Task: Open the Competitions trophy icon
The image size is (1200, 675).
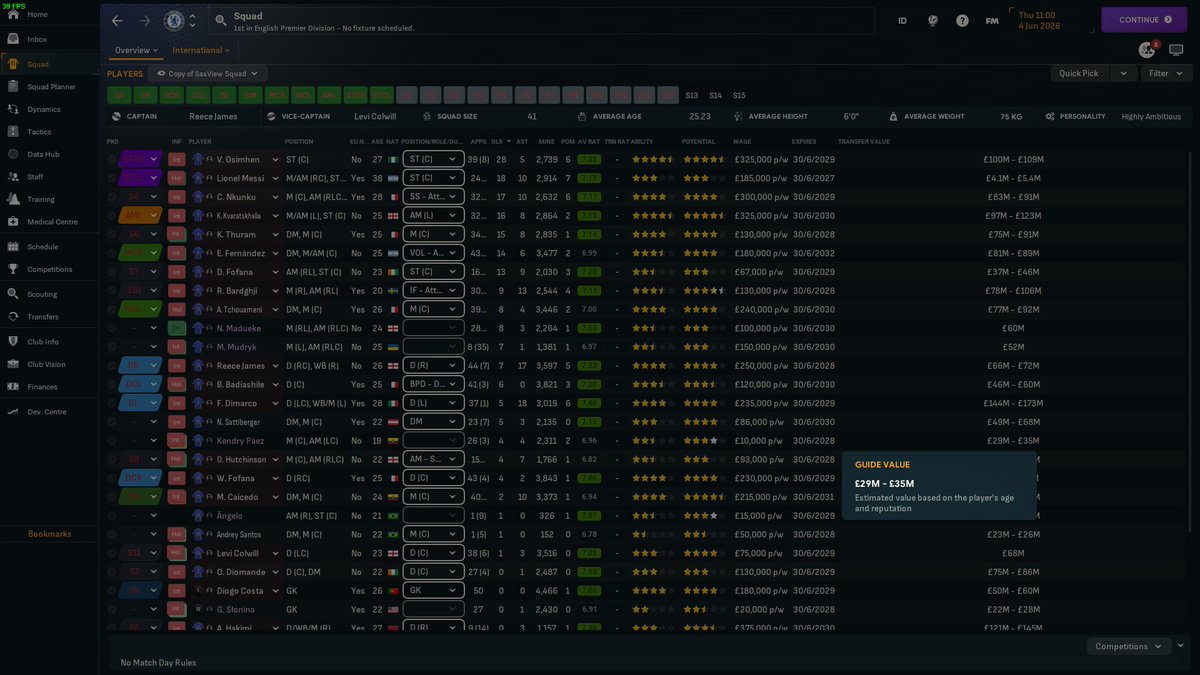Action: click(13, 269)
